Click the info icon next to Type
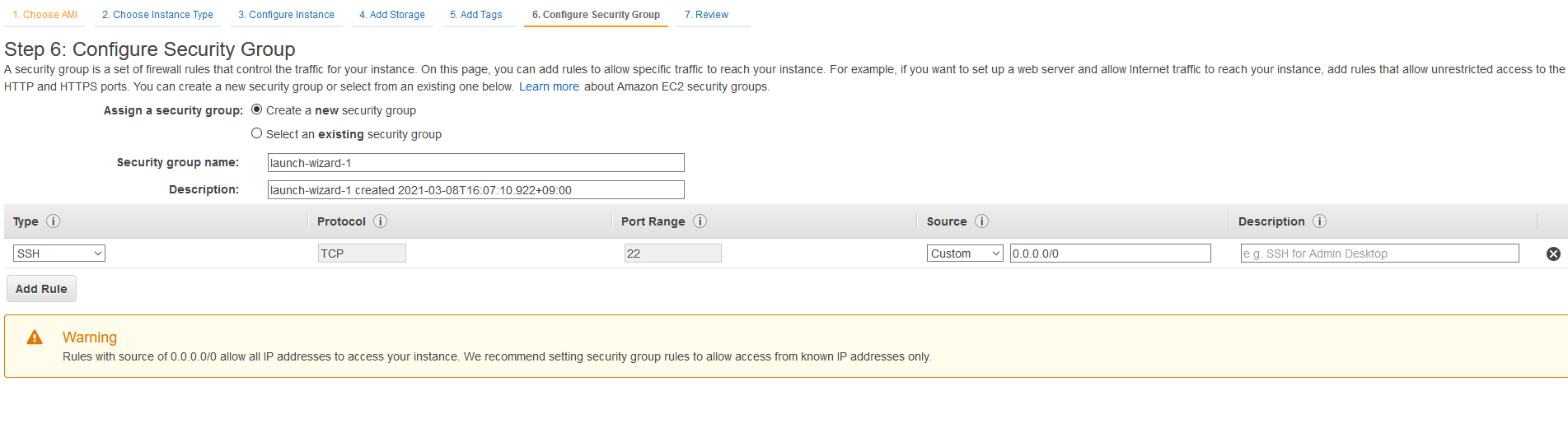The image size is (1568, 442). [53, 221]
